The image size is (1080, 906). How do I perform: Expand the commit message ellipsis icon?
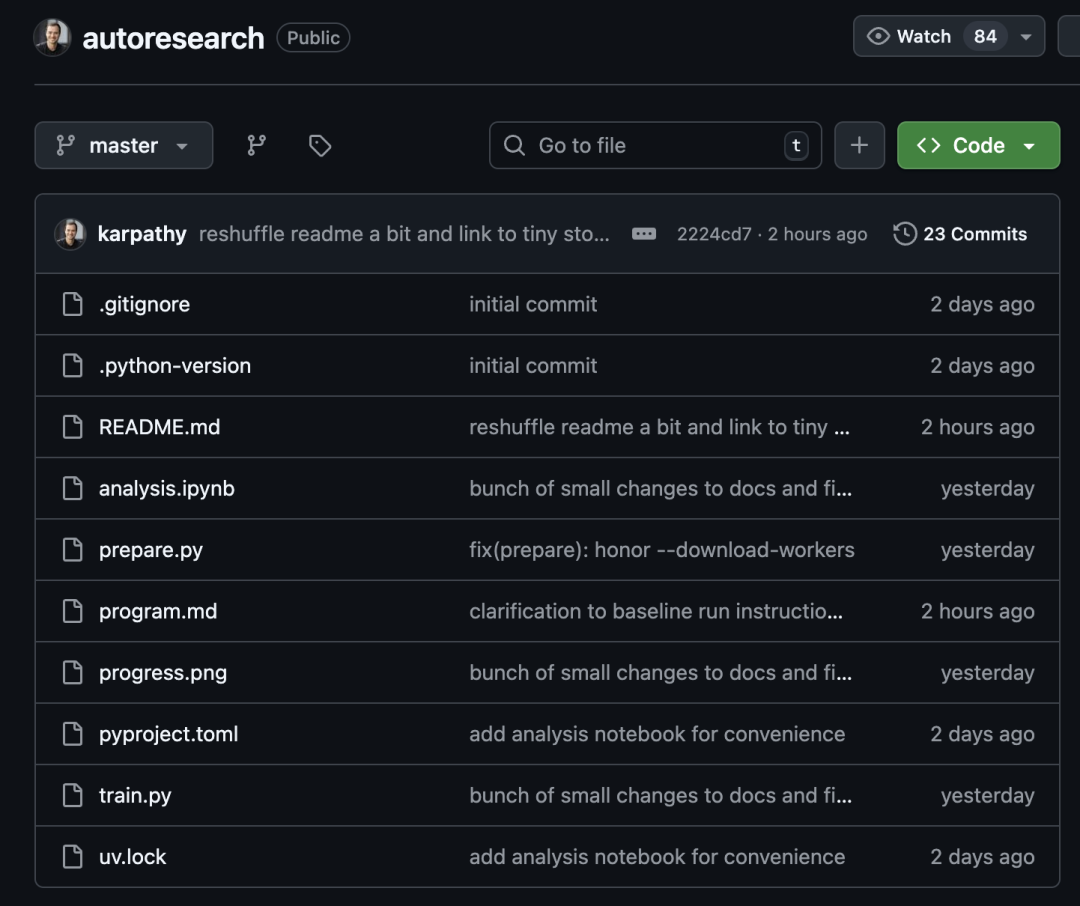pos(644,234)
